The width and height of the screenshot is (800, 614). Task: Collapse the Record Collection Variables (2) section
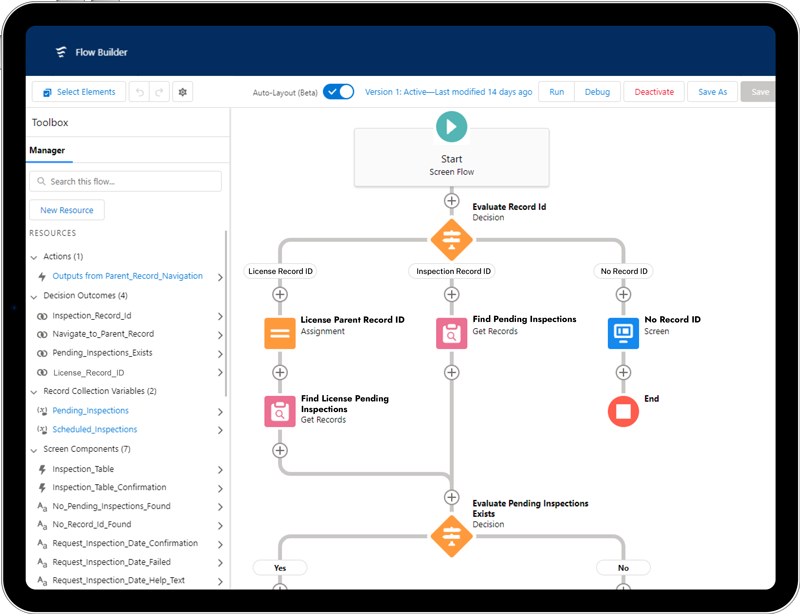[x=34, y=392]
